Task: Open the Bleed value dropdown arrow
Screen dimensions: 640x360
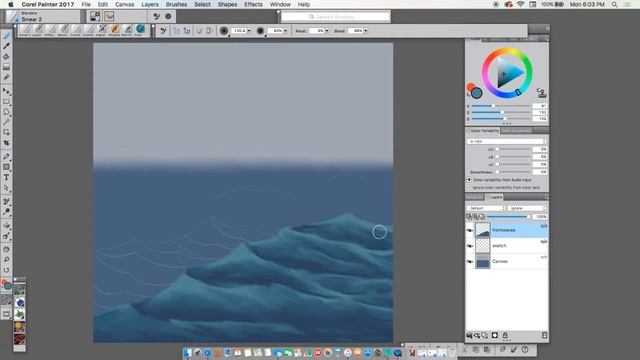Action: coord(366,31)
